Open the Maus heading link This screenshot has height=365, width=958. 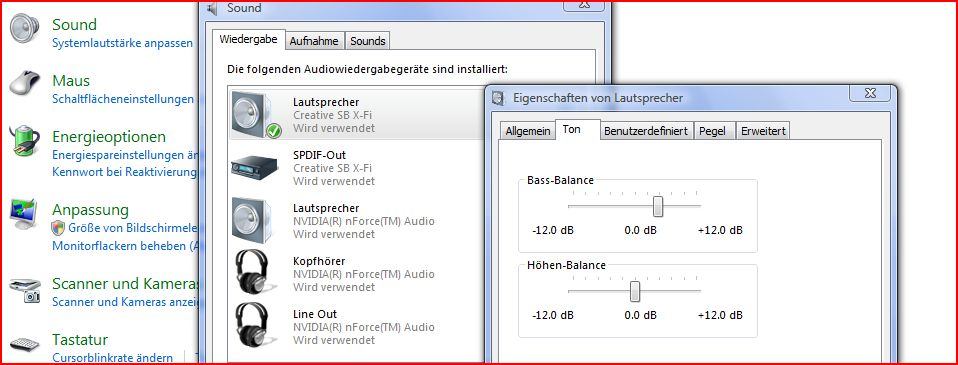[71, 81]
